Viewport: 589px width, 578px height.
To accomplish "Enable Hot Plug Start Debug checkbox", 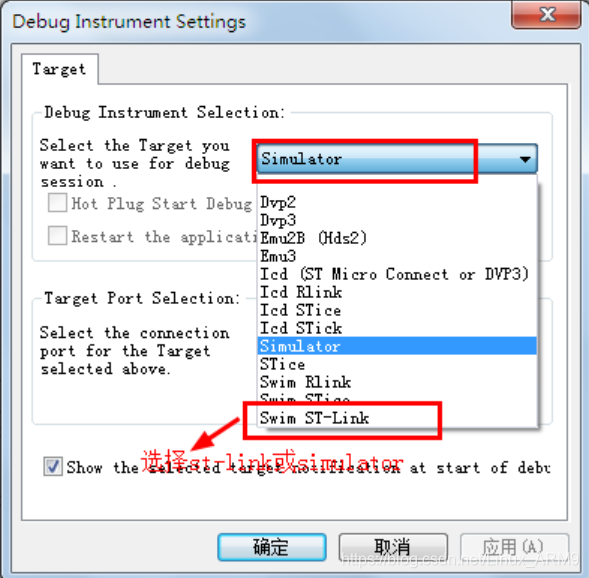I will coord(57,203).
